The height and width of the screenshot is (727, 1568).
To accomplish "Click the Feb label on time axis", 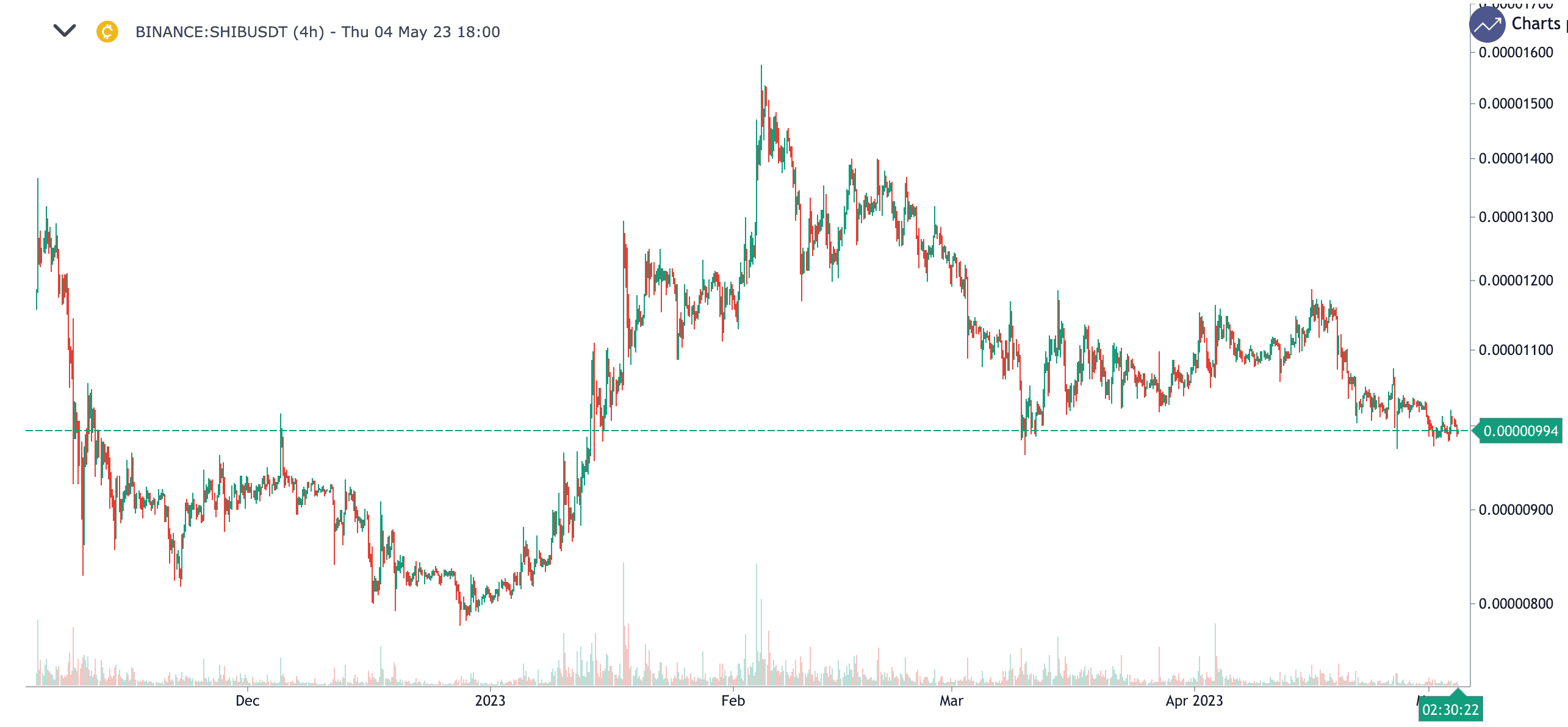I will [733, 701].
